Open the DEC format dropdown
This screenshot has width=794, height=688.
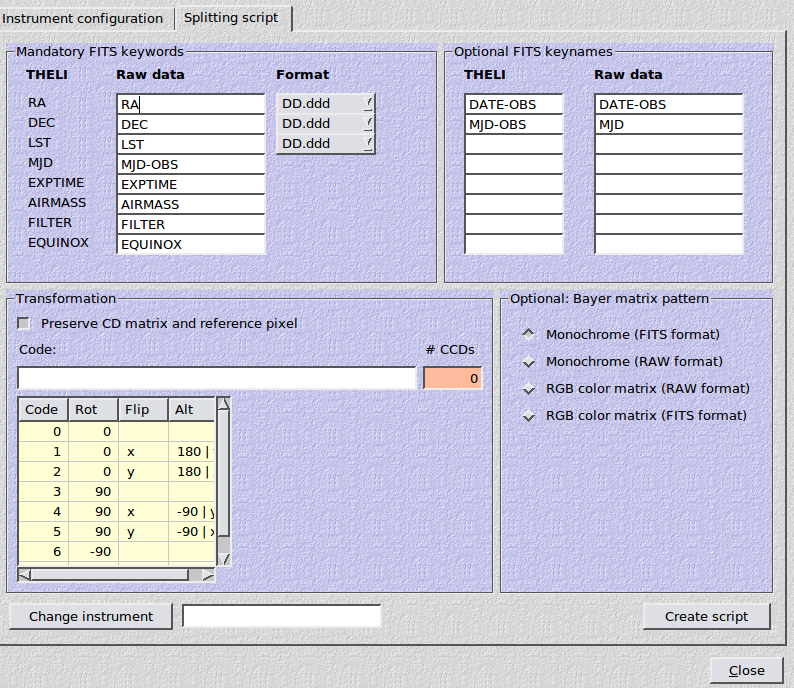[325, 124]
